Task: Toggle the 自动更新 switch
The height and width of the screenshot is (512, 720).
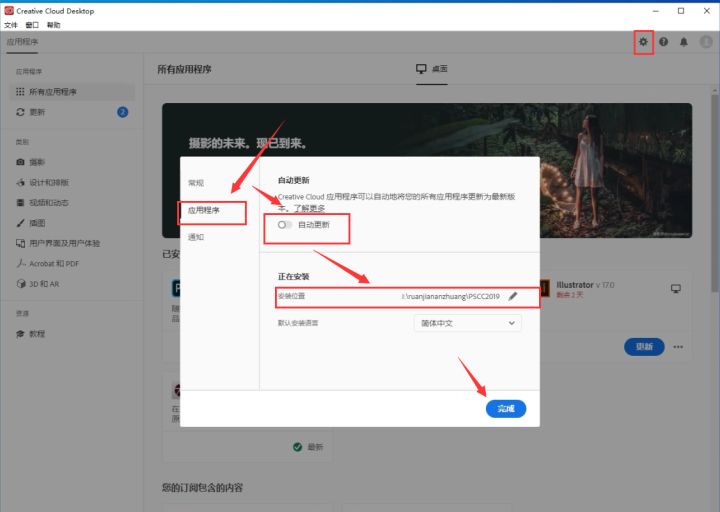Action: 285,225
